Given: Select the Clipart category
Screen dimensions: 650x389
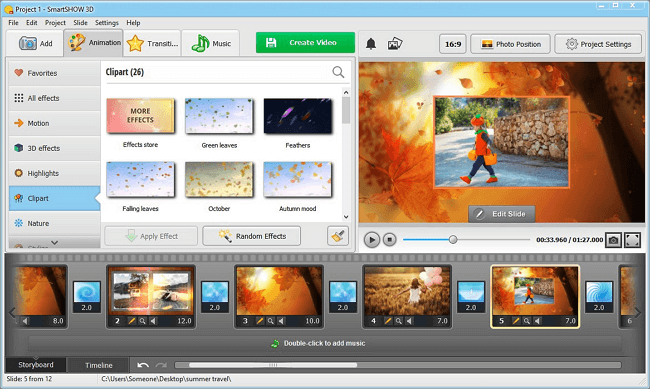Looking at the screenshot, I should point(54,198).
